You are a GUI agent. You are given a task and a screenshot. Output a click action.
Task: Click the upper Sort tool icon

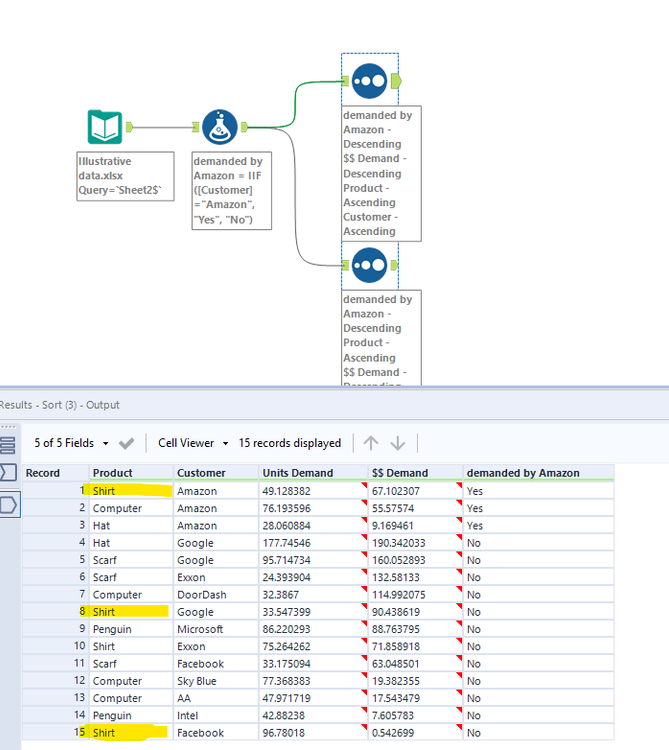(x=369, y=80)
